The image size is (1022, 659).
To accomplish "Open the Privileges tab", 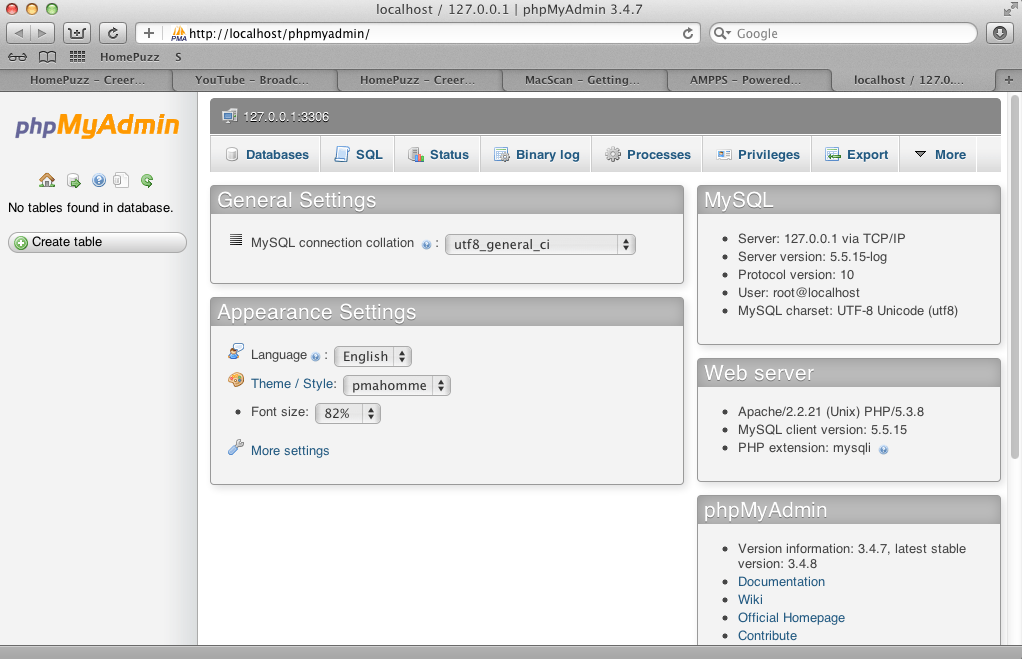I will (757, 154).
